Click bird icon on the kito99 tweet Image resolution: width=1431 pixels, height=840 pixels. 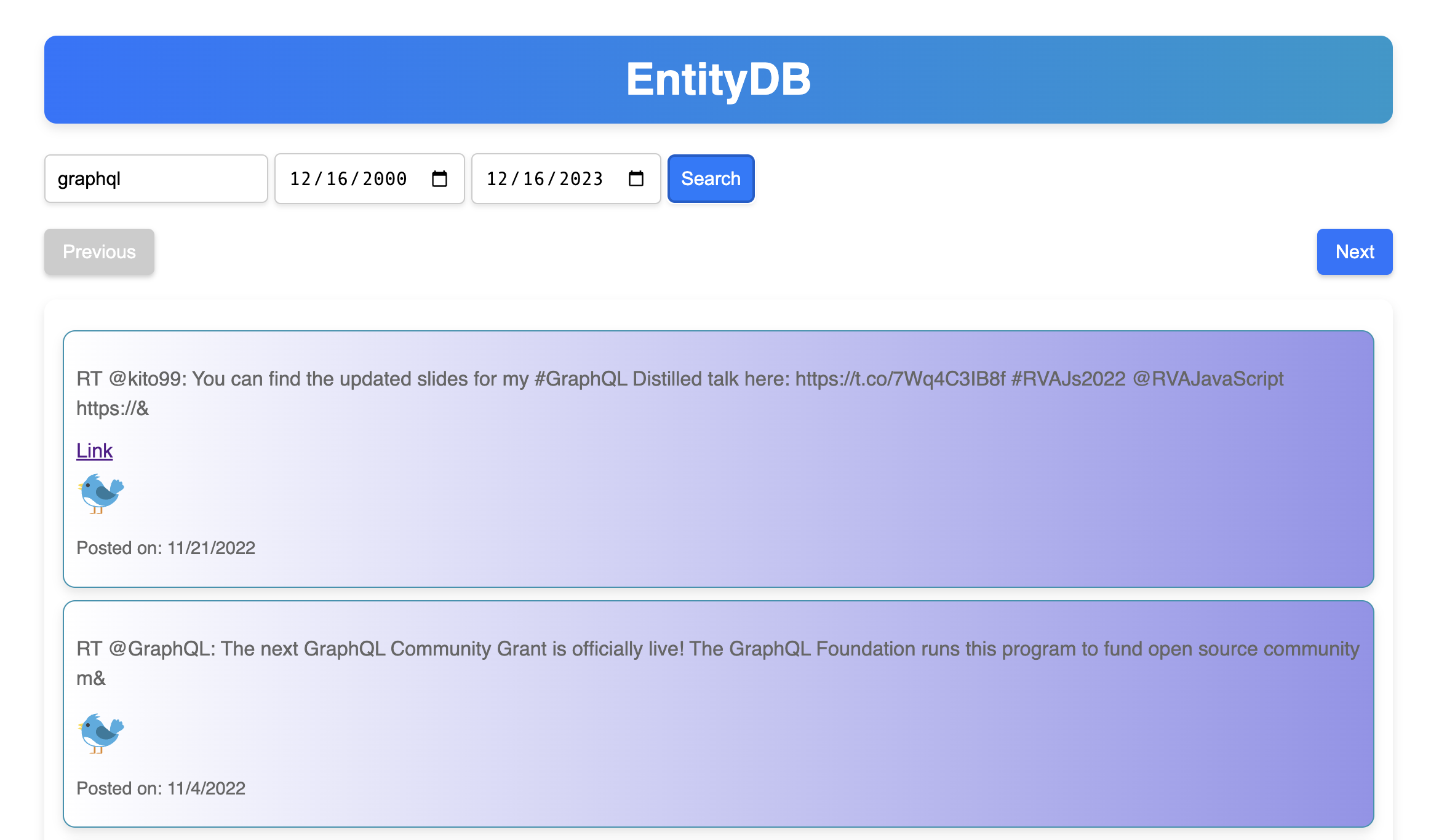coord(101,493)
